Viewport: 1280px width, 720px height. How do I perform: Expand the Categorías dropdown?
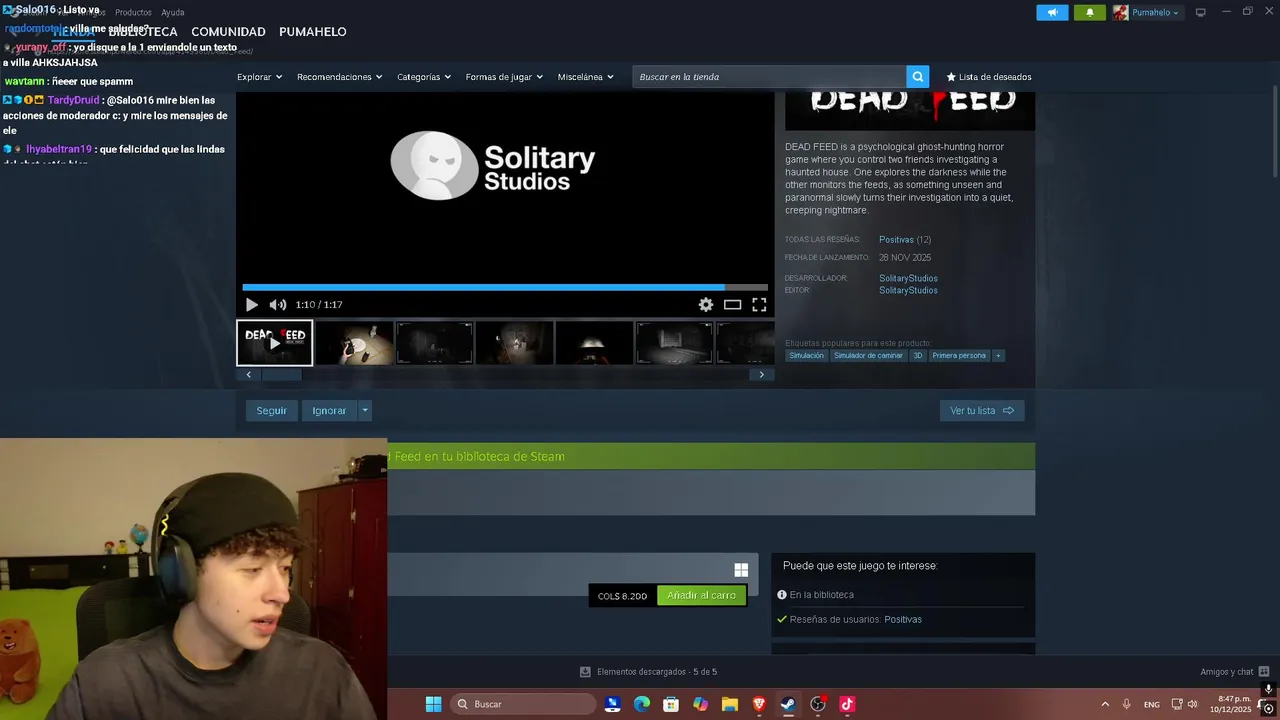click(x=424, y=77)
